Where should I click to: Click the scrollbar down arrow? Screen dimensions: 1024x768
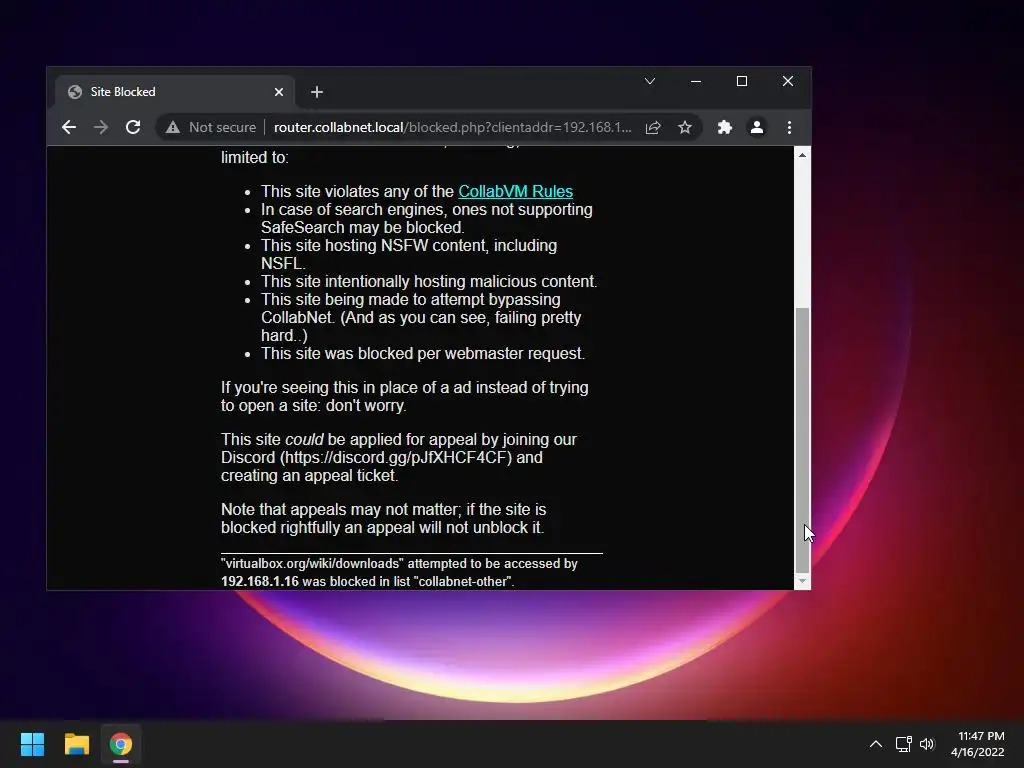(x=802, y=581)
